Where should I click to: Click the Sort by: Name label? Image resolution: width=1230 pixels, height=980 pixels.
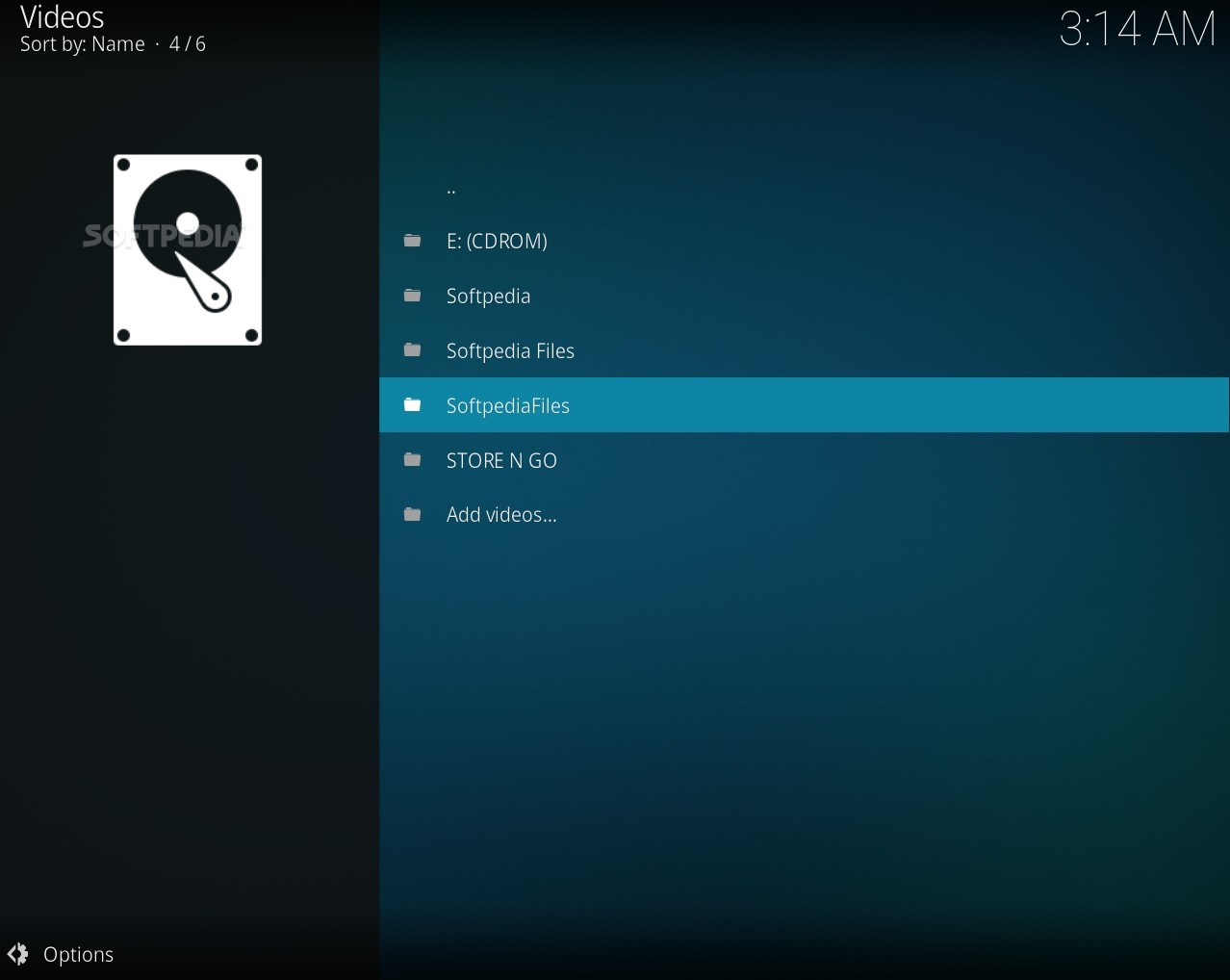[83, 44]
